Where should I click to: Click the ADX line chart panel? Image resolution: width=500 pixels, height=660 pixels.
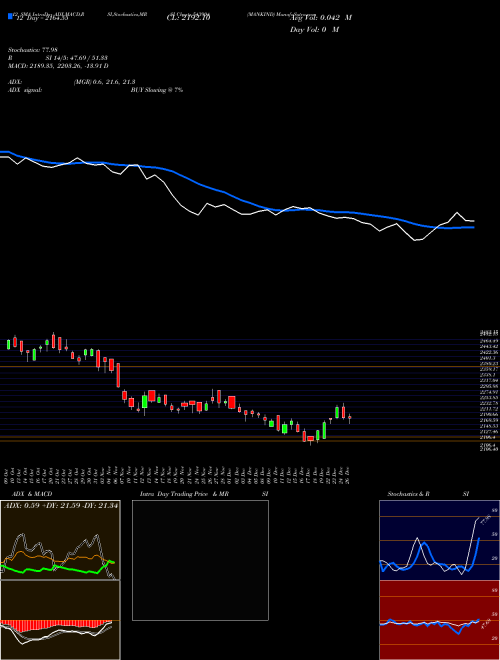point(60,540)
